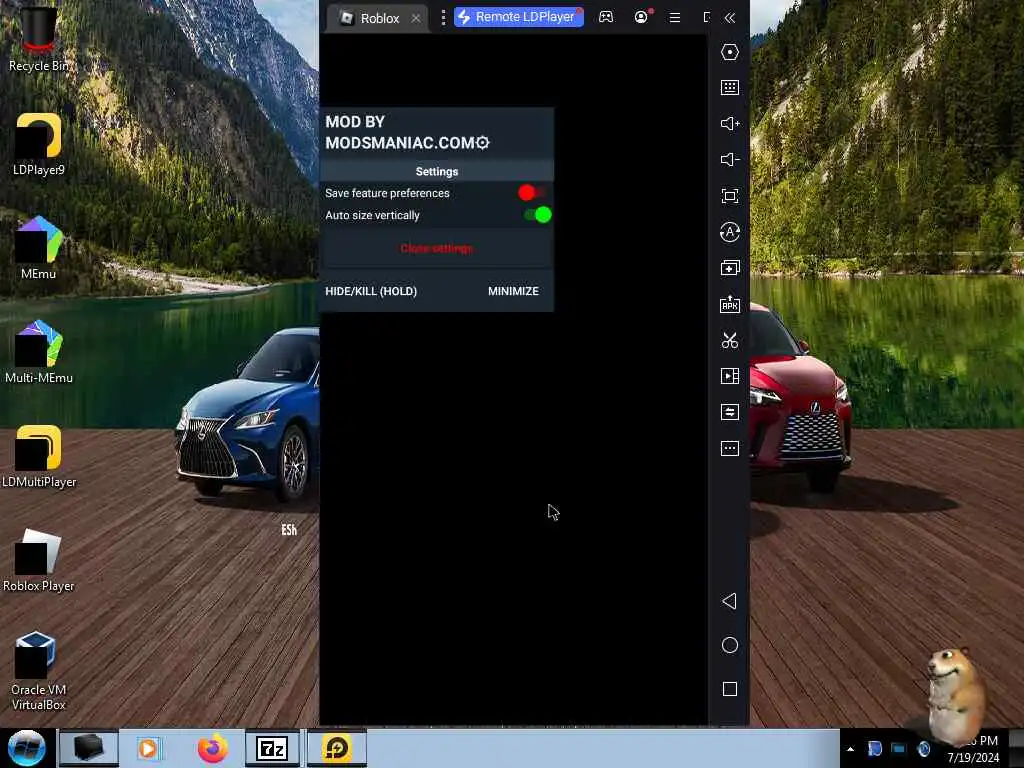Increase emulator volume with the speaker plus icon
The height and width of the screenshot is (768, 1024).
pos(729,123)
